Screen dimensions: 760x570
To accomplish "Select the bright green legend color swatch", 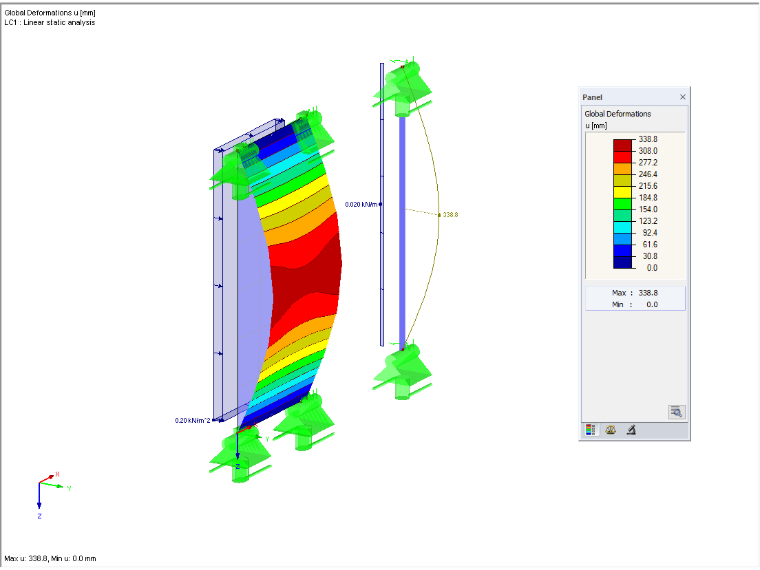I will coord(622,203).
